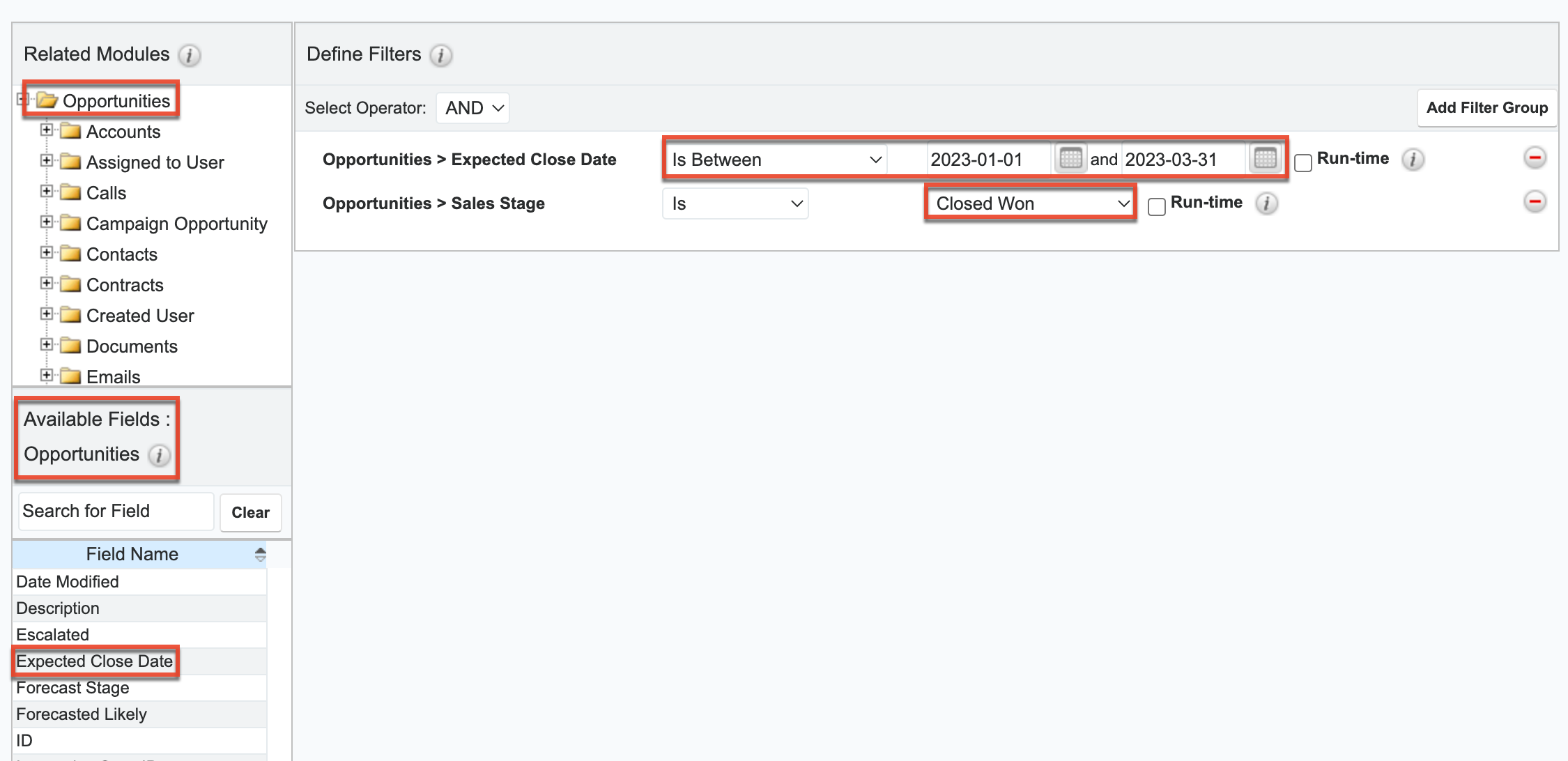This screenshot has height=761, width=1568.
Task: Expand the Accounts module tree node
Action: coord(46,130)
